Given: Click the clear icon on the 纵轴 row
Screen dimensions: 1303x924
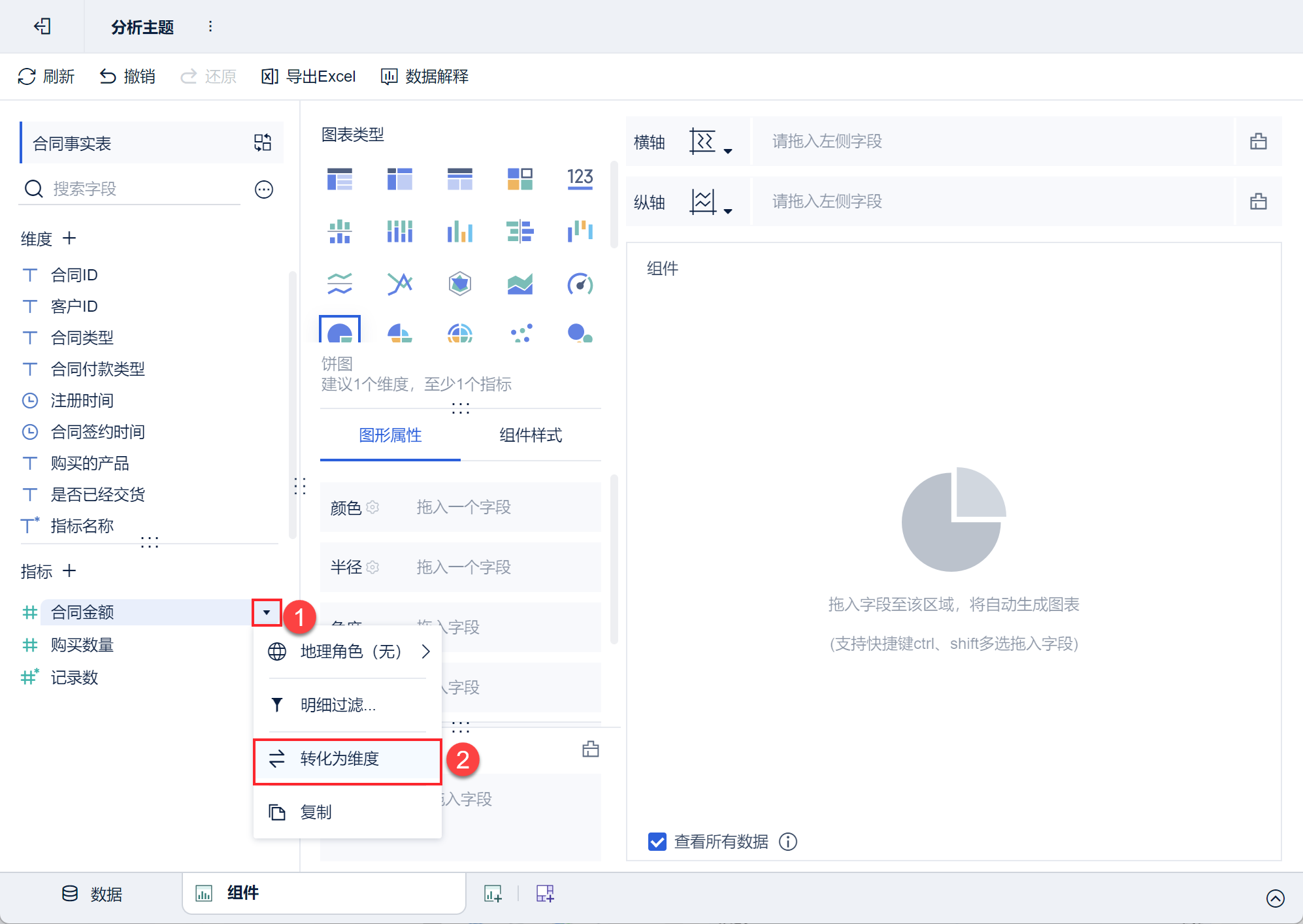Looking at the screenshot, I should 1259,201.
